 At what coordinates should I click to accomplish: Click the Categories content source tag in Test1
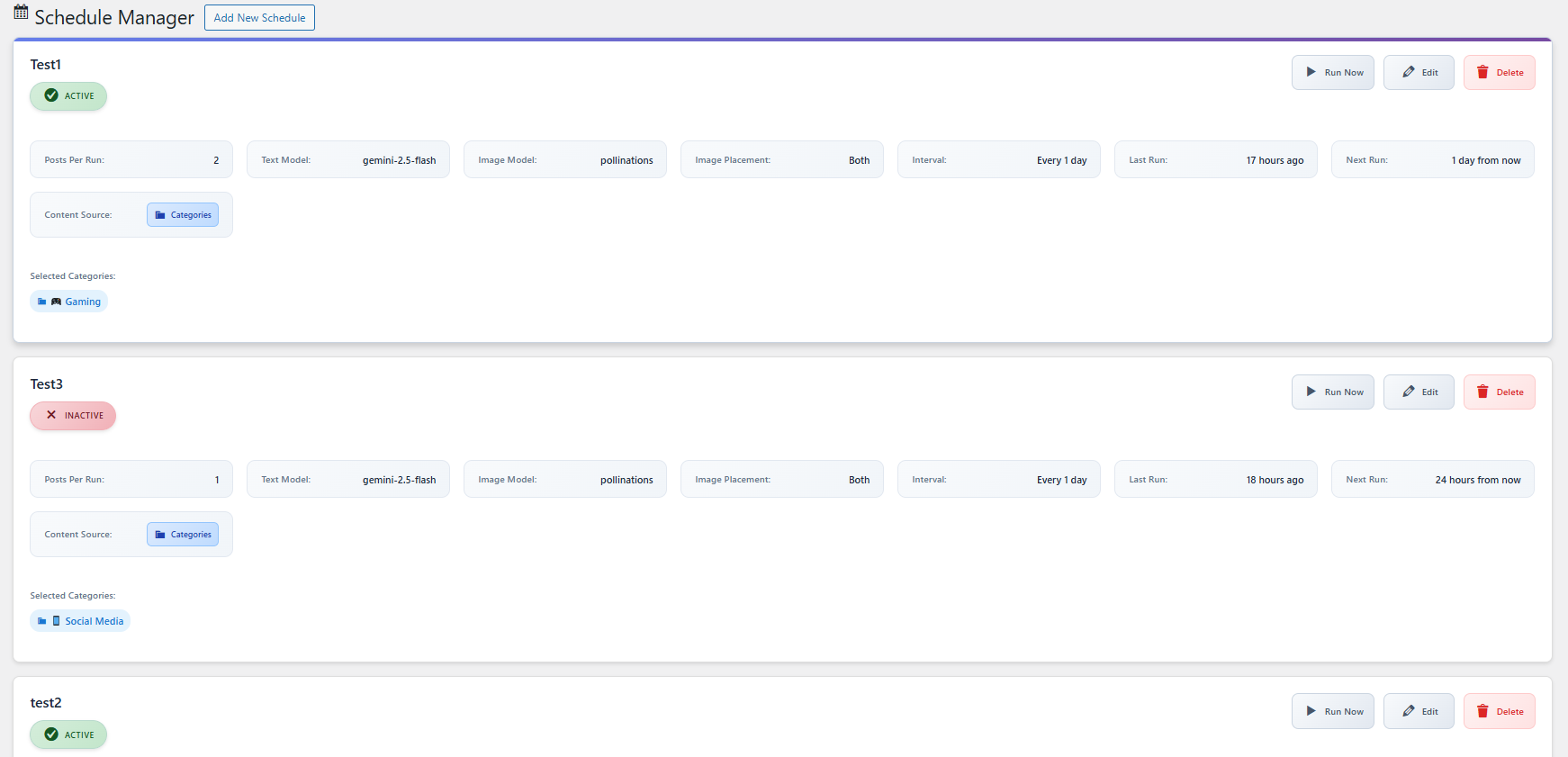(183, 215)
